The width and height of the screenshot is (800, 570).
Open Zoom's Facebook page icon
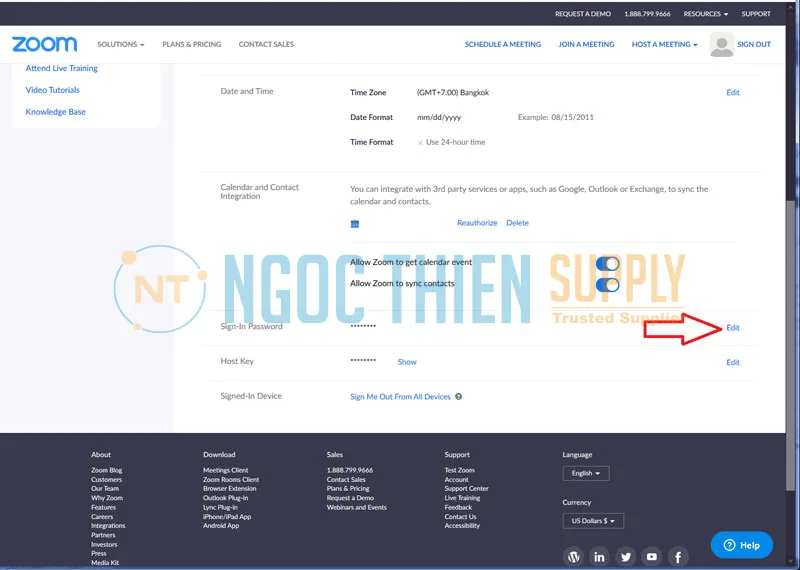(x=678, y=556)
